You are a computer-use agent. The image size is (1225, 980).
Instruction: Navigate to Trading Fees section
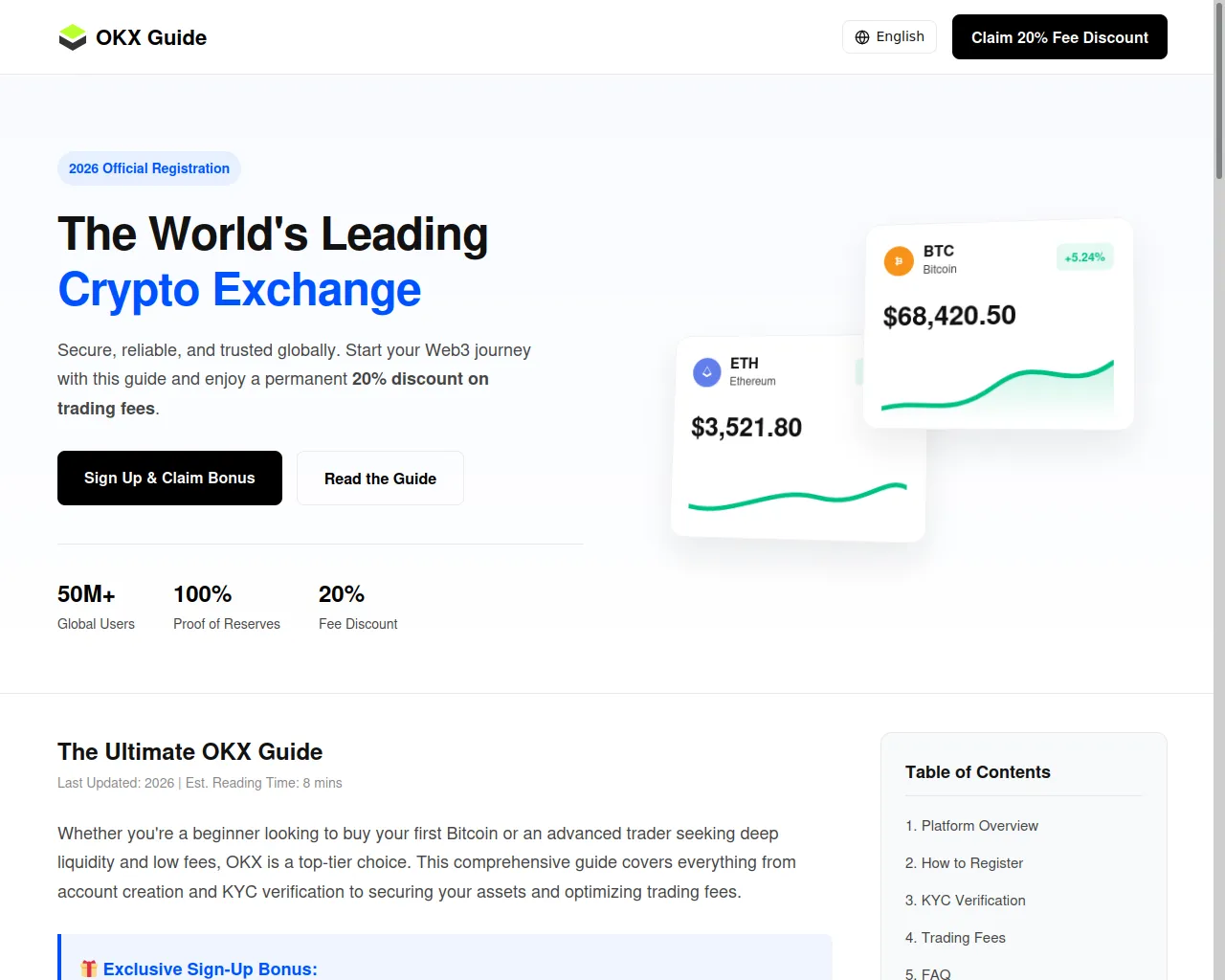tap(955, 938)
